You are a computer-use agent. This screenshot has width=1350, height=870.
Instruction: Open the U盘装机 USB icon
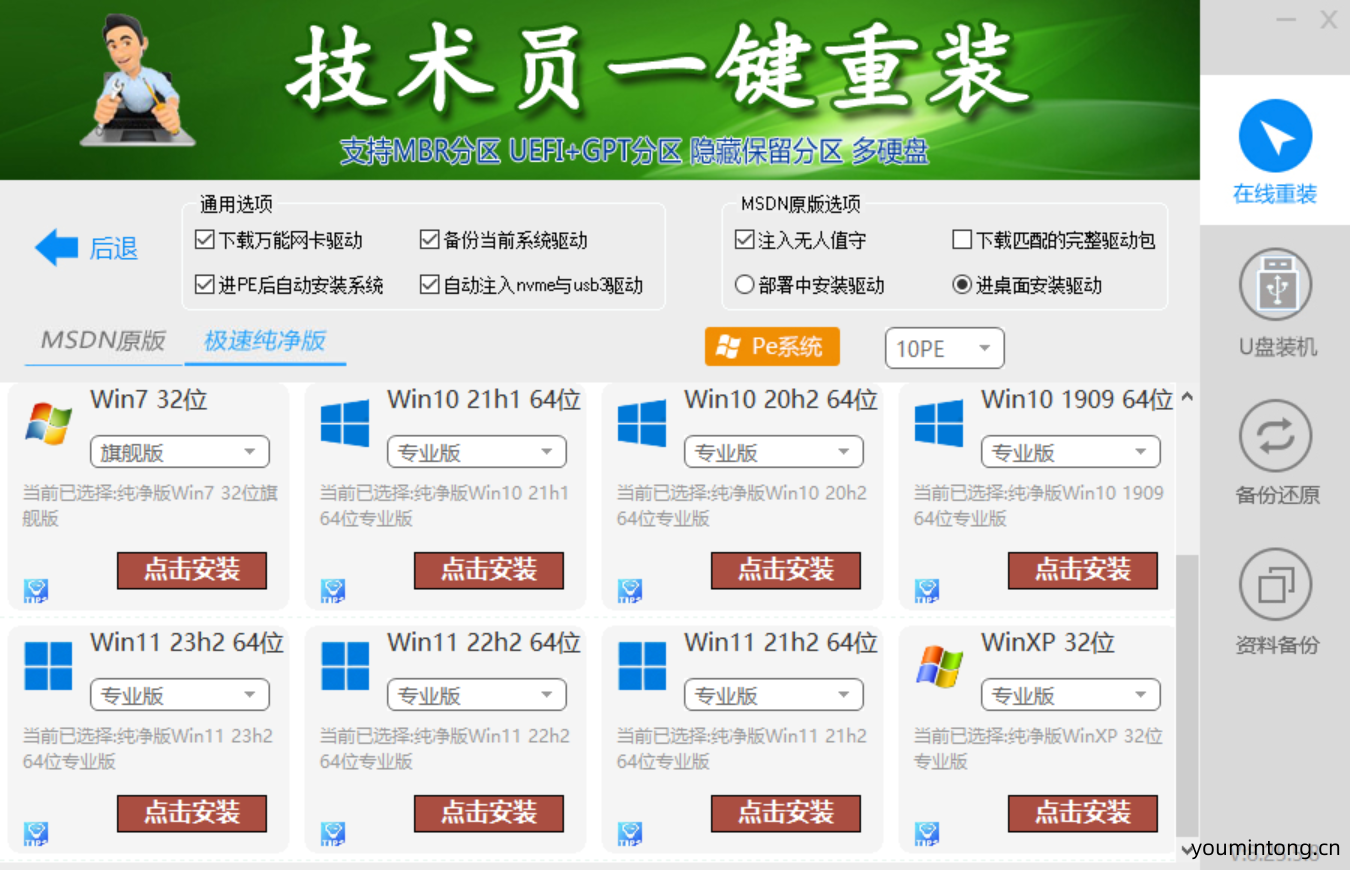[1275, 286]
